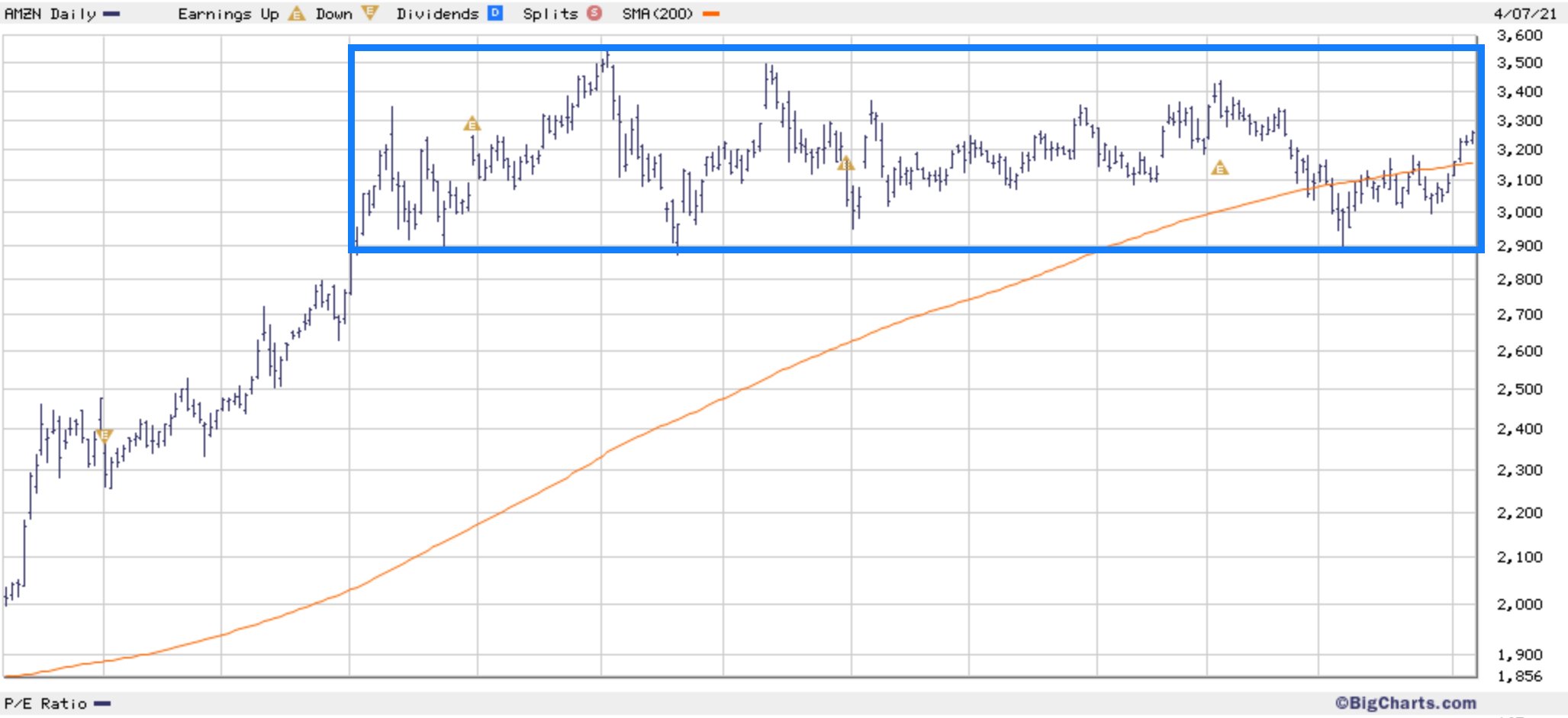The height and width of the screenshot is (718, 1568).
Task: Open the BigCharts.com copyright link
Action: pos(1405,703)
